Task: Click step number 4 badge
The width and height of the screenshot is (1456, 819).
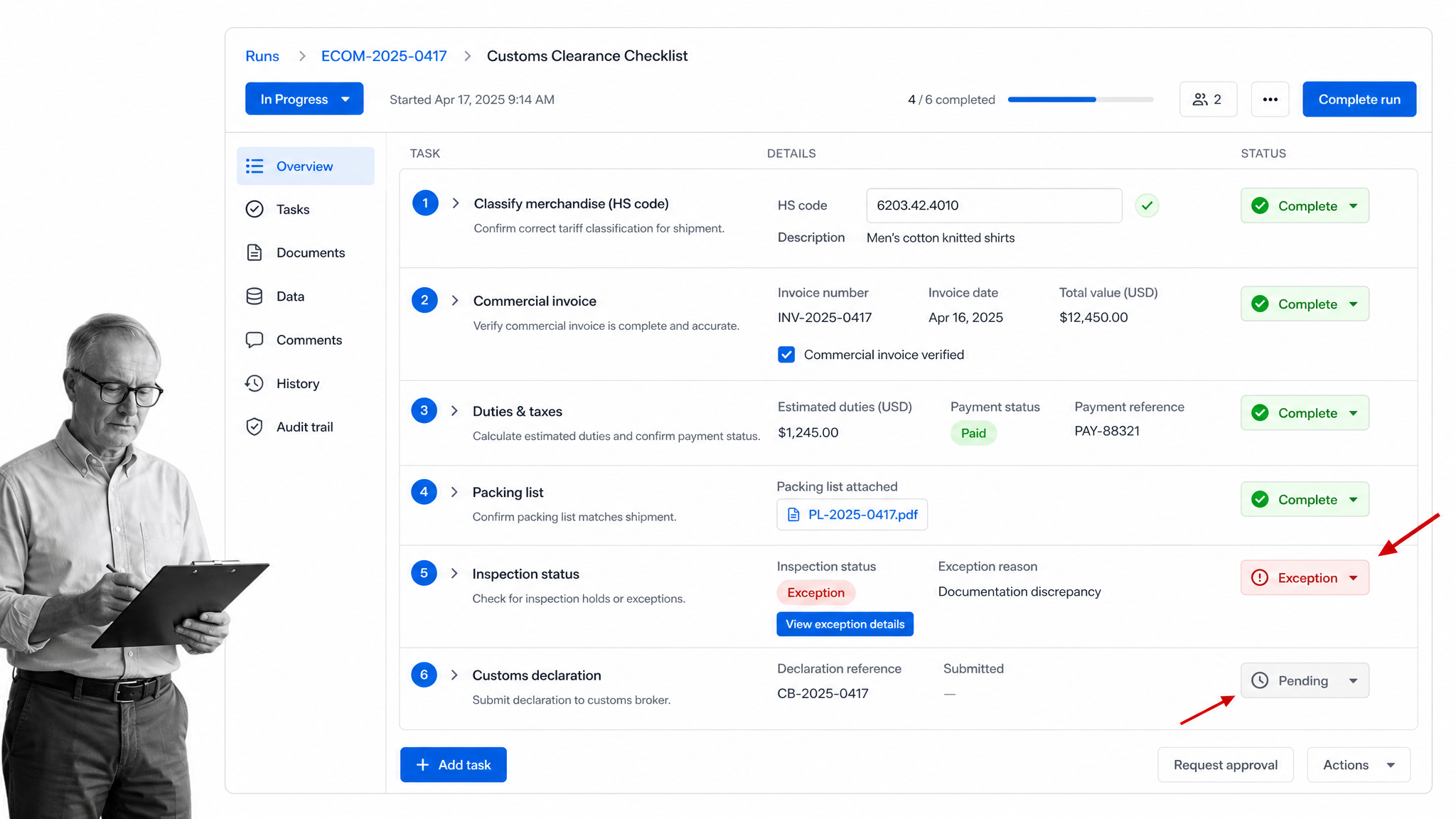Action: pyautogui.click(x=424, y=492)
